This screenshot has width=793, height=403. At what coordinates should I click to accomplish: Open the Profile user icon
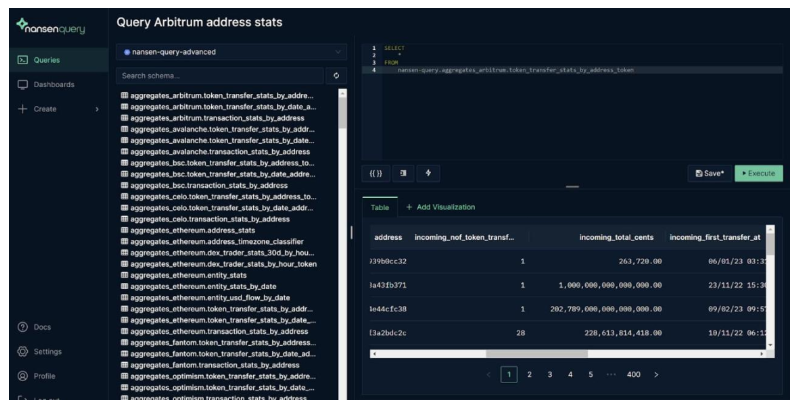tap(22, 376)
